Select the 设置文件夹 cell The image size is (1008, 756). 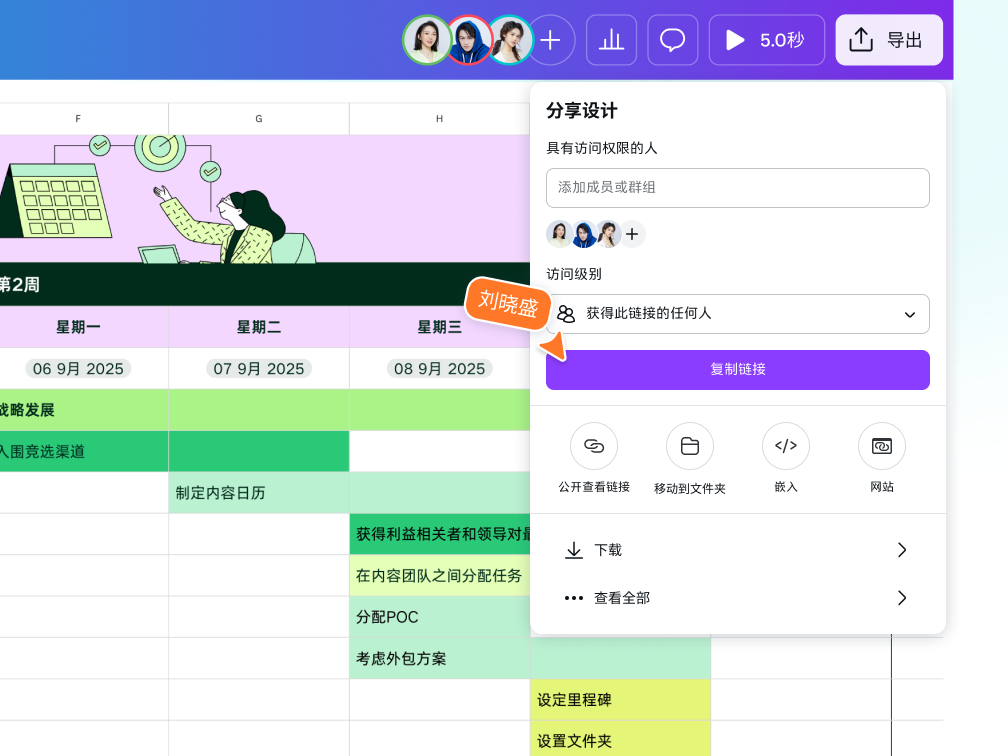click(x=620, y=741)
